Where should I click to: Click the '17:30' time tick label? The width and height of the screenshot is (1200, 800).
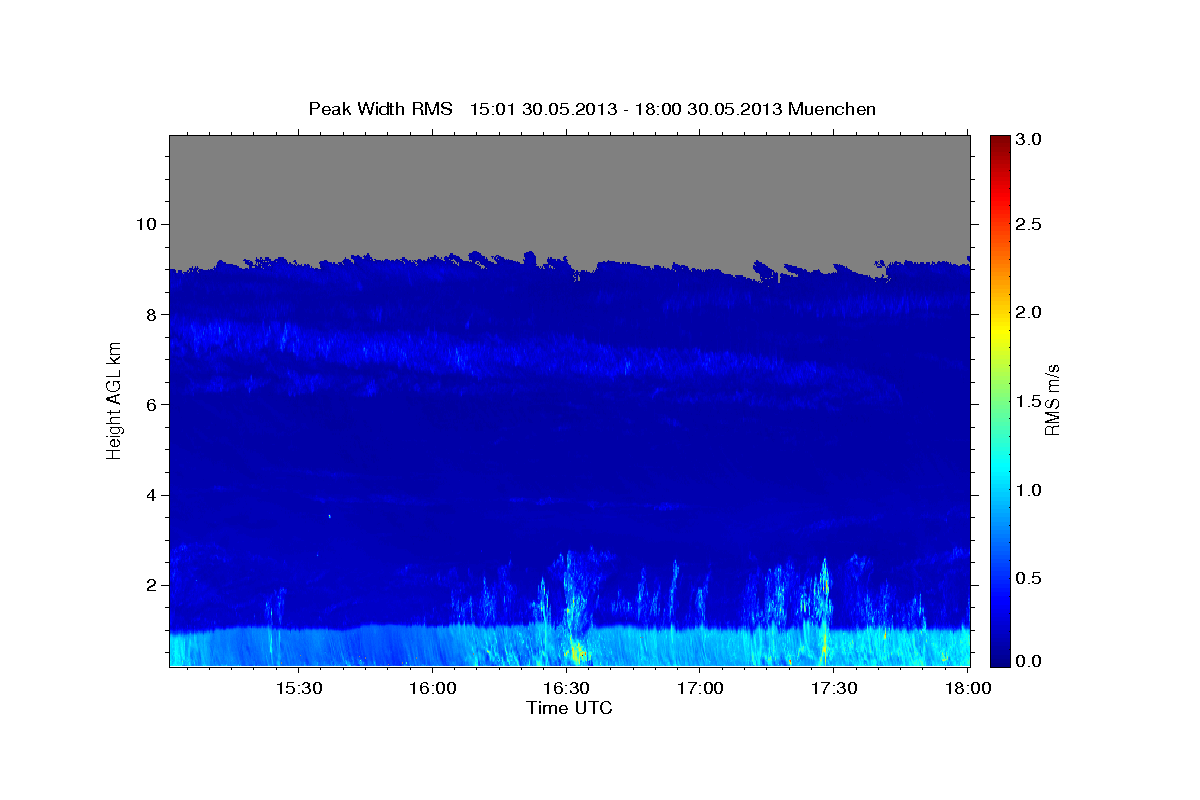[x=835, y=689]
